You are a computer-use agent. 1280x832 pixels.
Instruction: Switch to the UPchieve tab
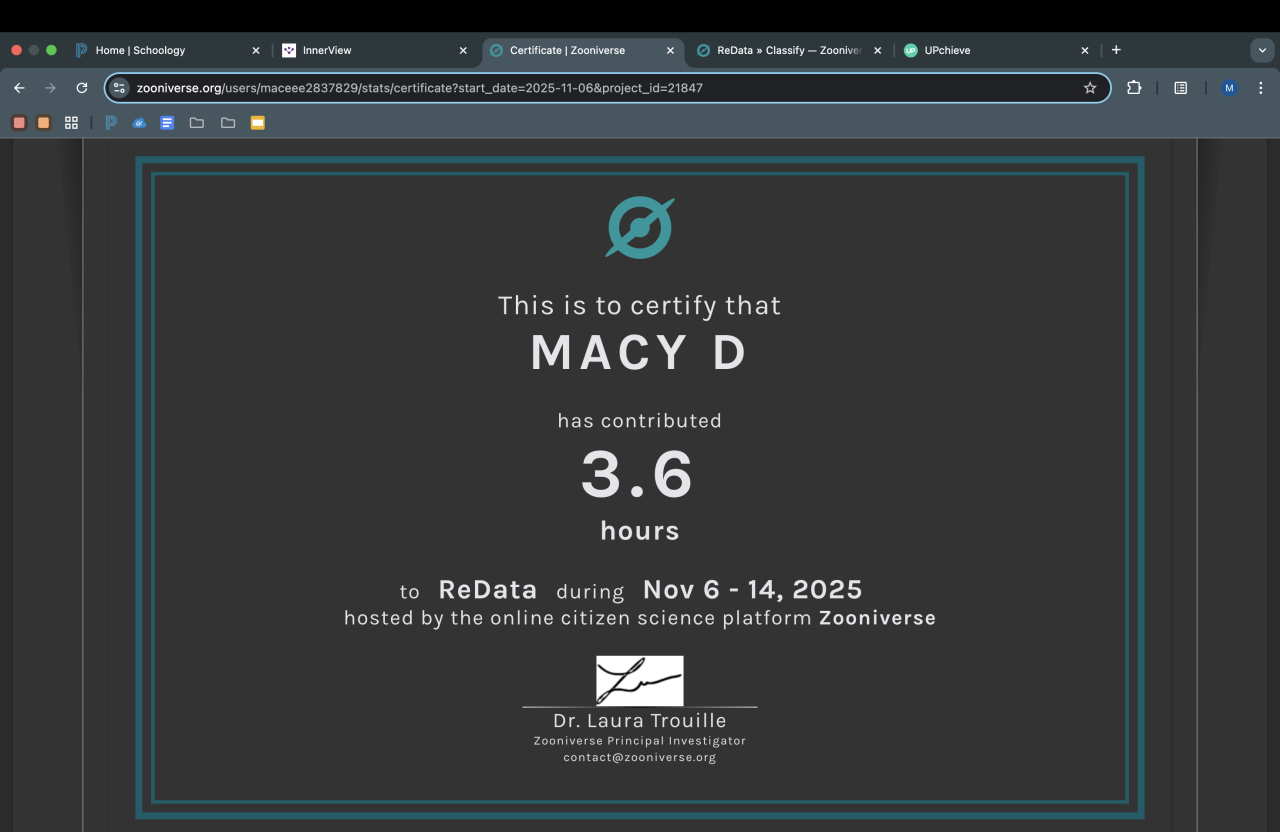pos(996,50)
